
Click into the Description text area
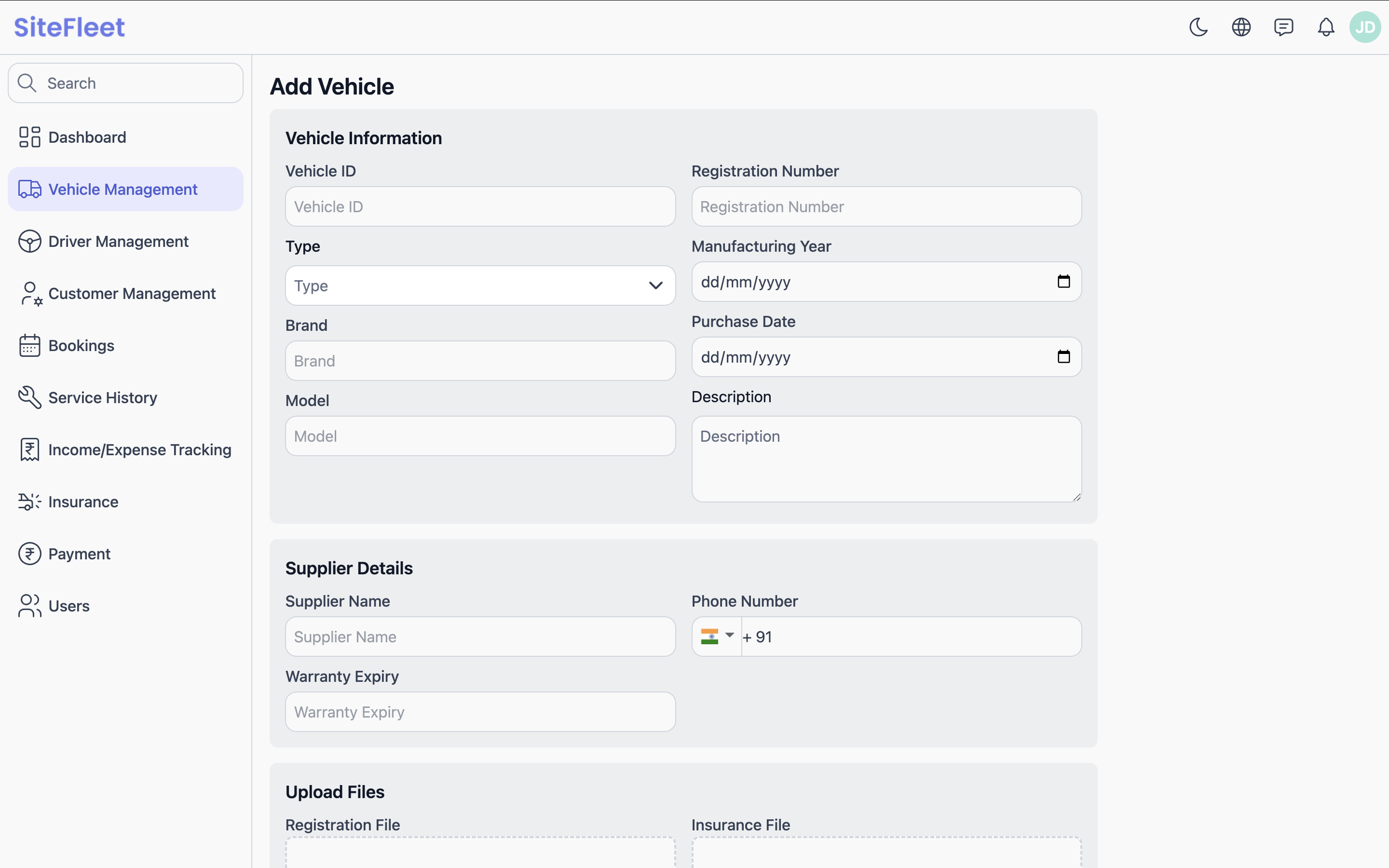point(886,459)
